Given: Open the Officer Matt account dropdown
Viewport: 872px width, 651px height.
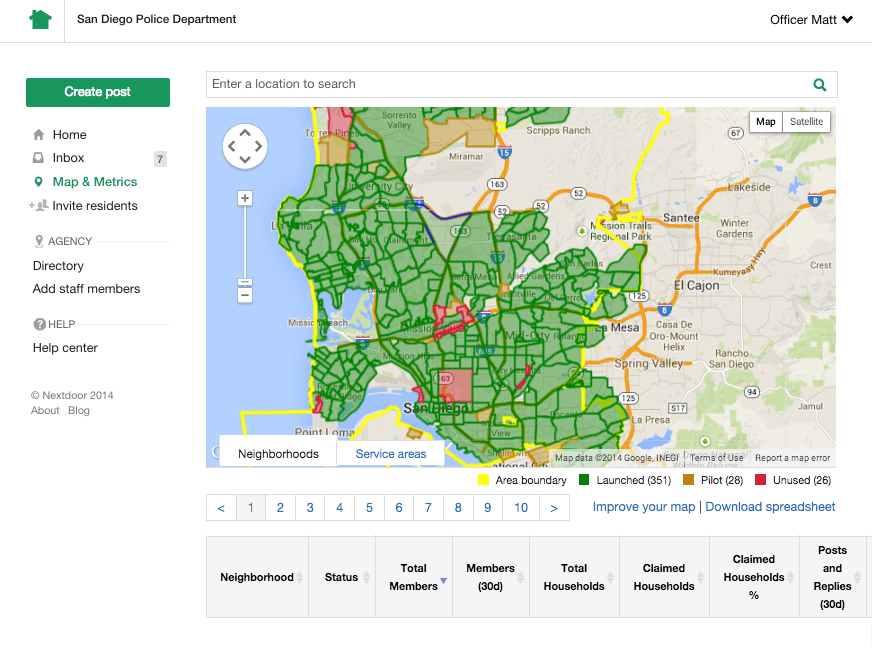Looking at the screenshot, I should (811, 20).
